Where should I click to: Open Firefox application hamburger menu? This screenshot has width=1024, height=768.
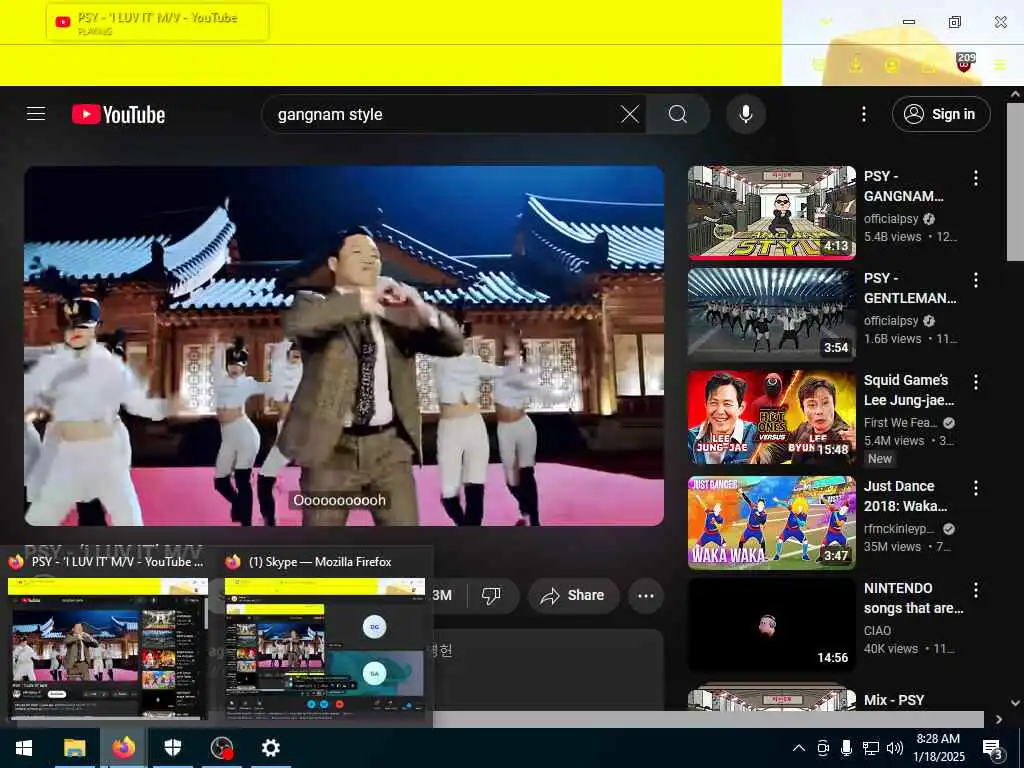click(1000, 65)
